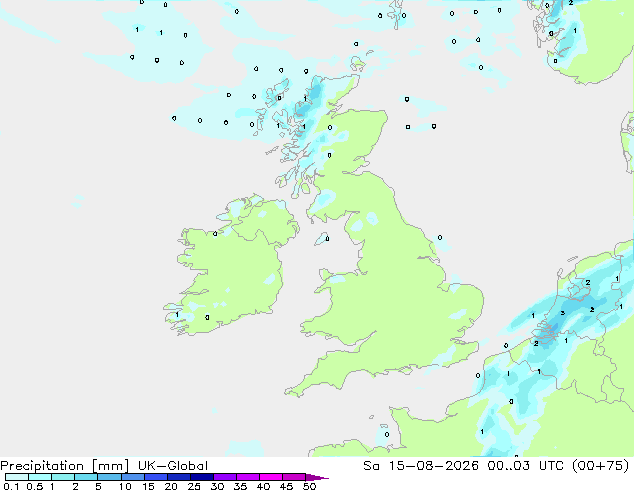The width and height of the screenshot is (634, 490).
Task: Click the "10" legend tick label
Action: tap(125, 486)
